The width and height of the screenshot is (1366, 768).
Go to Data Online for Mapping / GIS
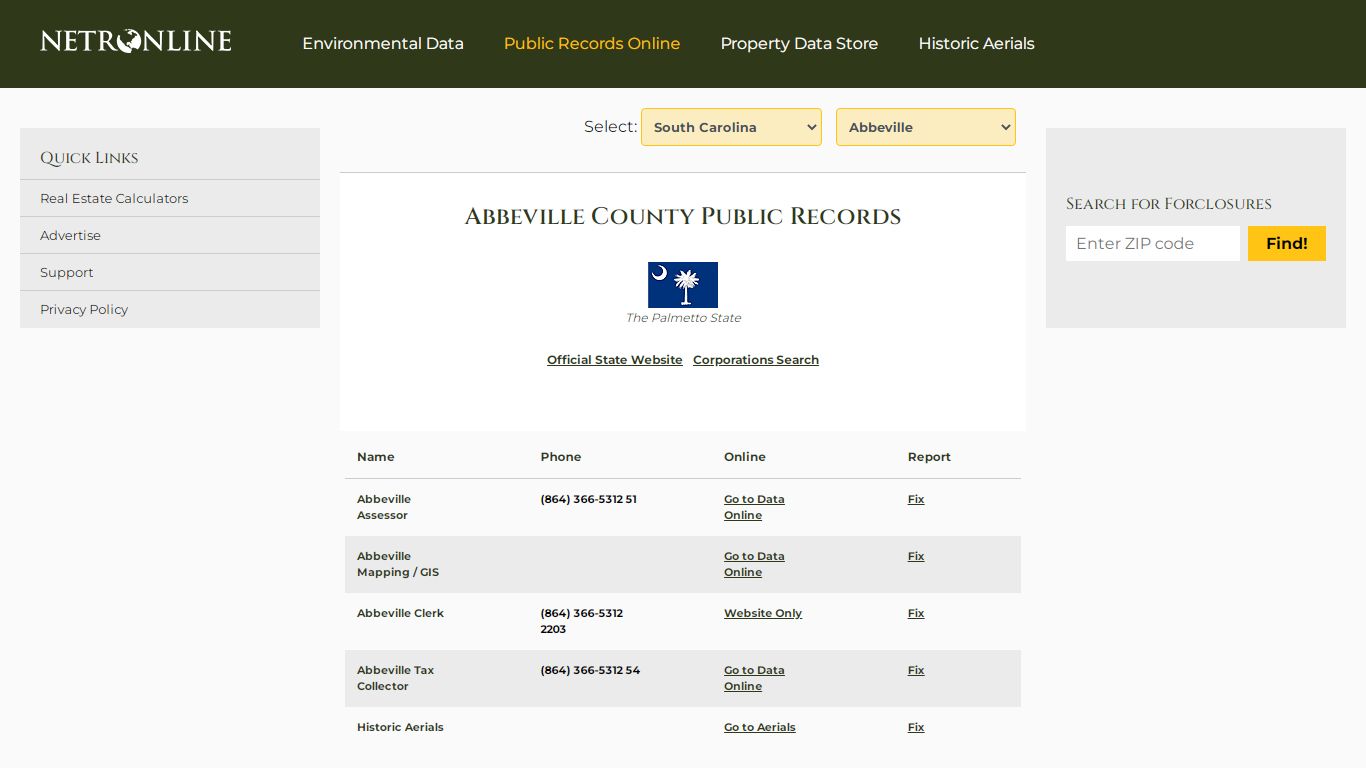(x=754, y=564)
